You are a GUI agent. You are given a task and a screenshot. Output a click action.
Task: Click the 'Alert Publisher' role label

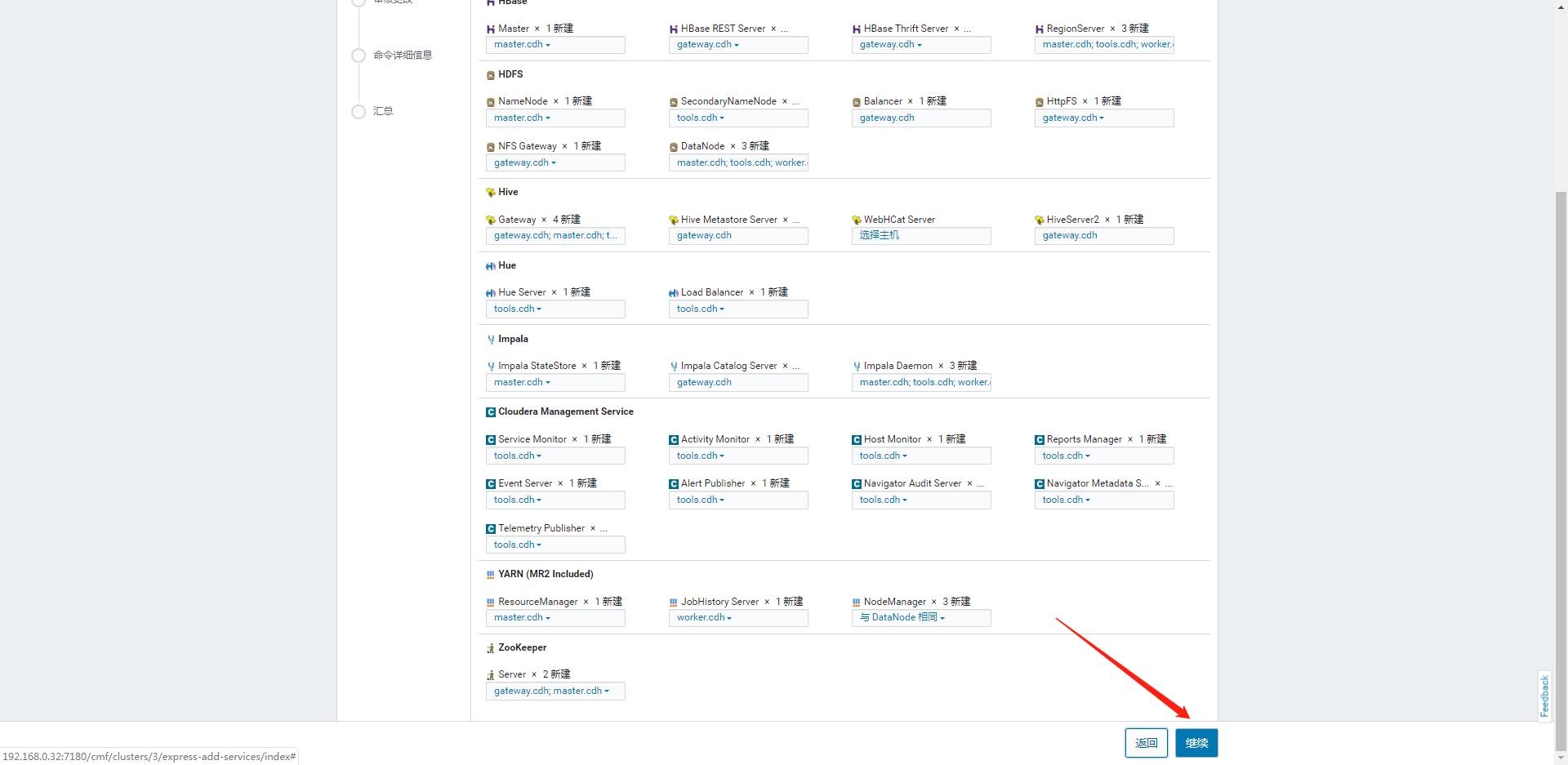point(713,484)
